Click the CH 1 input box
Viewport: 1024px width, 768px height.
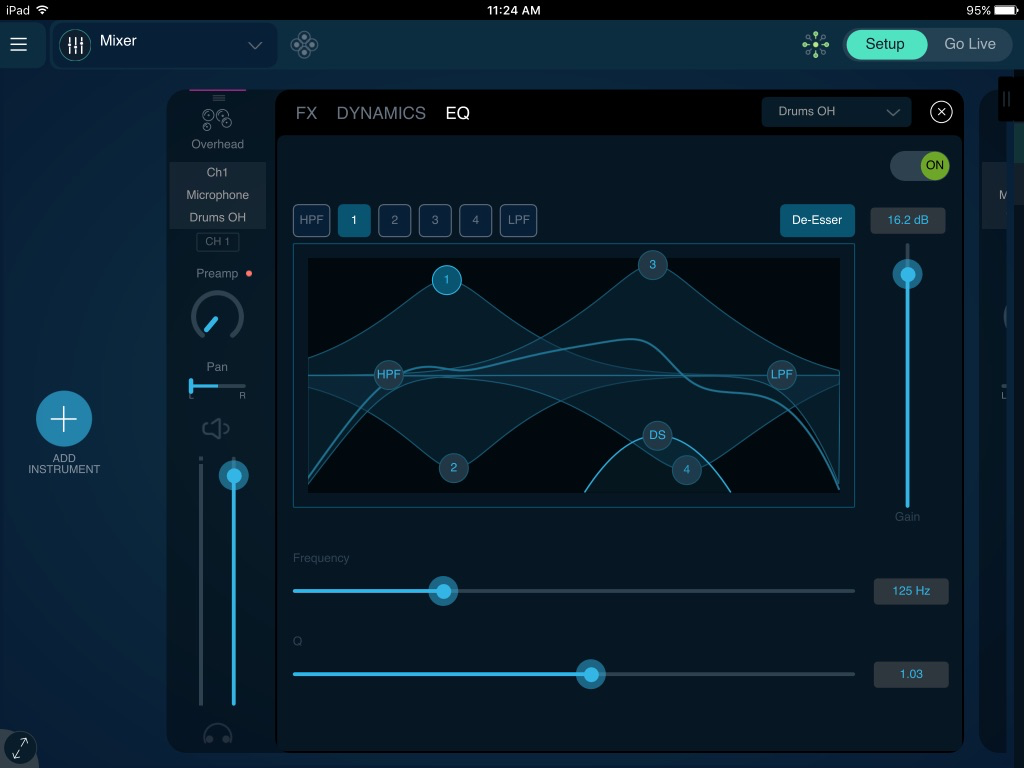[x=217, y=242]
